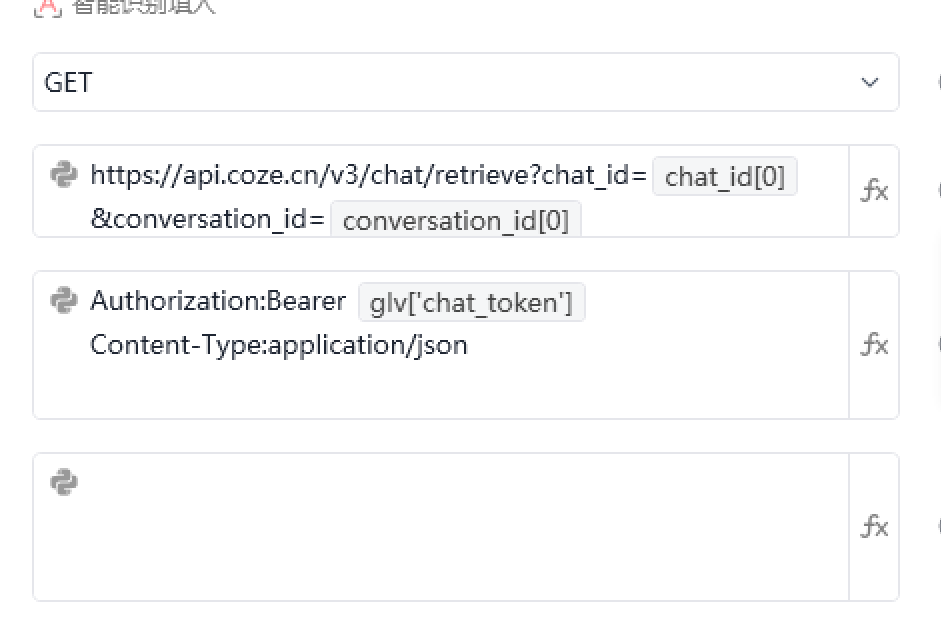
Task: Select the glv['chat_token'] variable chip
Action: [471, 302]
